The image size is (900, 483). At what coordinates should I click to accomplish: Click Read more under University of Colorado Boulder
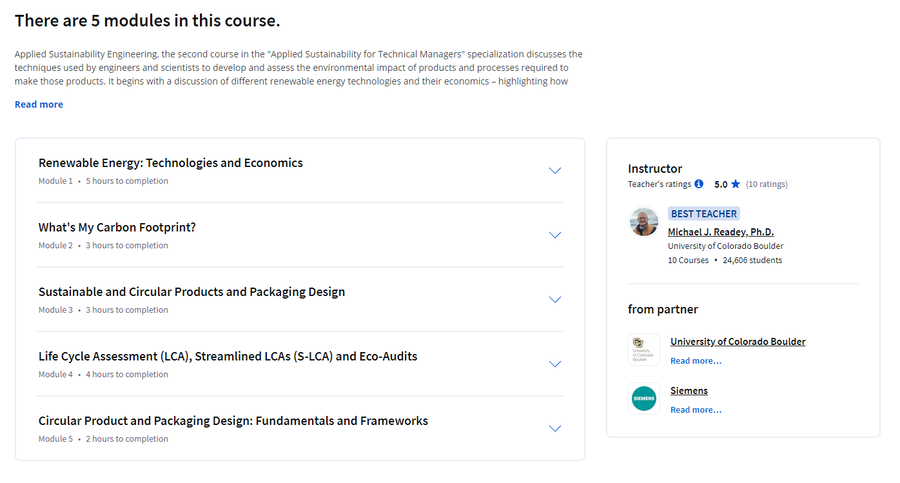(x=696, y=361)
